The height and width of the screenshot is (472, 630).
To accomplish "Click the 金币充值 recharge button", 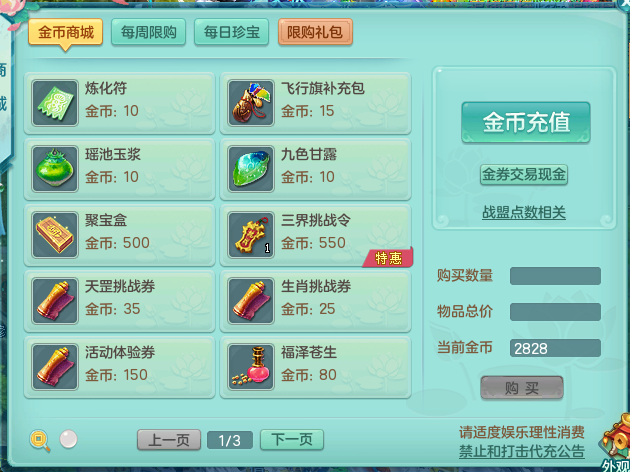I will click(x=526, y=122).
